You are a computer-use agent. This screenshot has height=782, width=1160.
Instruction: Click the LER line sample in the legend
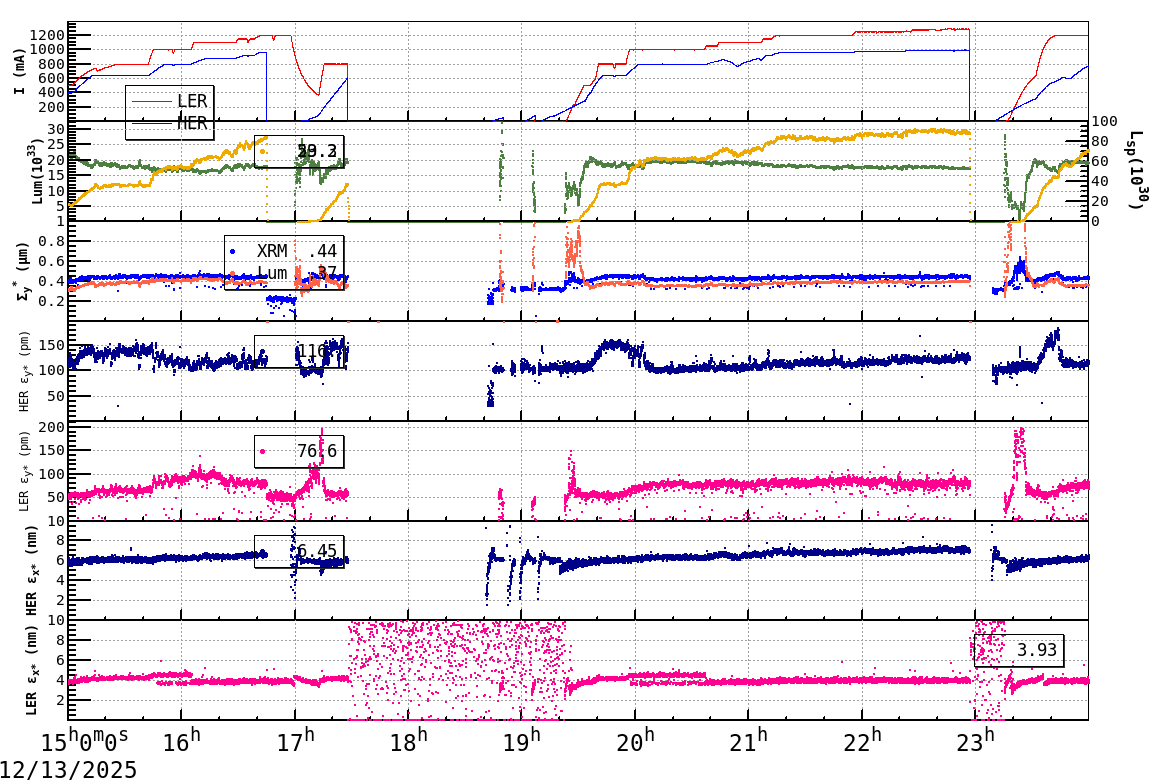(150, 100)
